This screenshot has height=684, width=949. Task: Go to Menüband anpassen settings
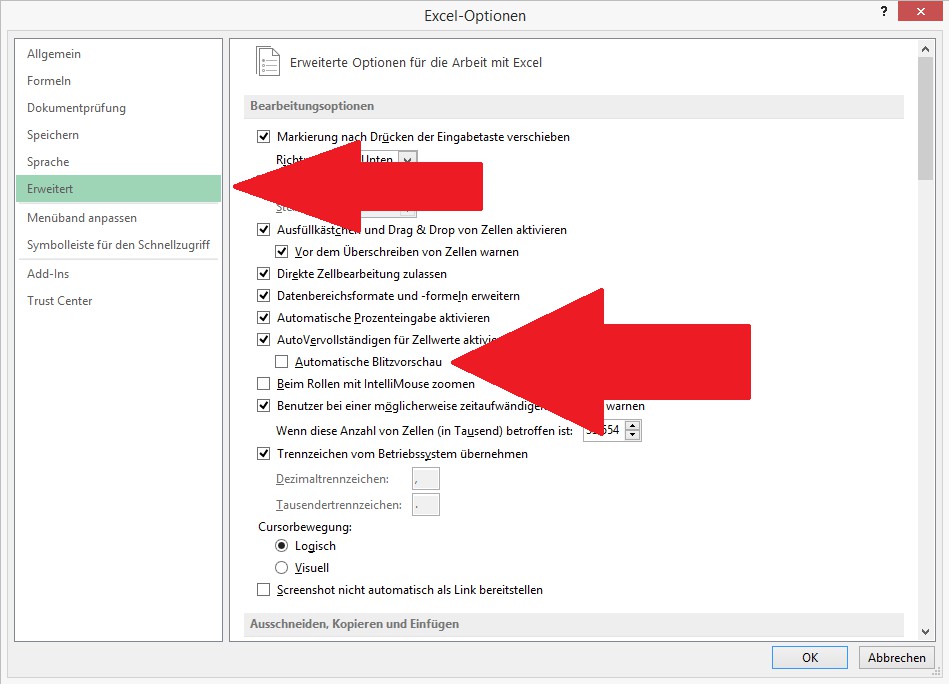tap(82, 218)
